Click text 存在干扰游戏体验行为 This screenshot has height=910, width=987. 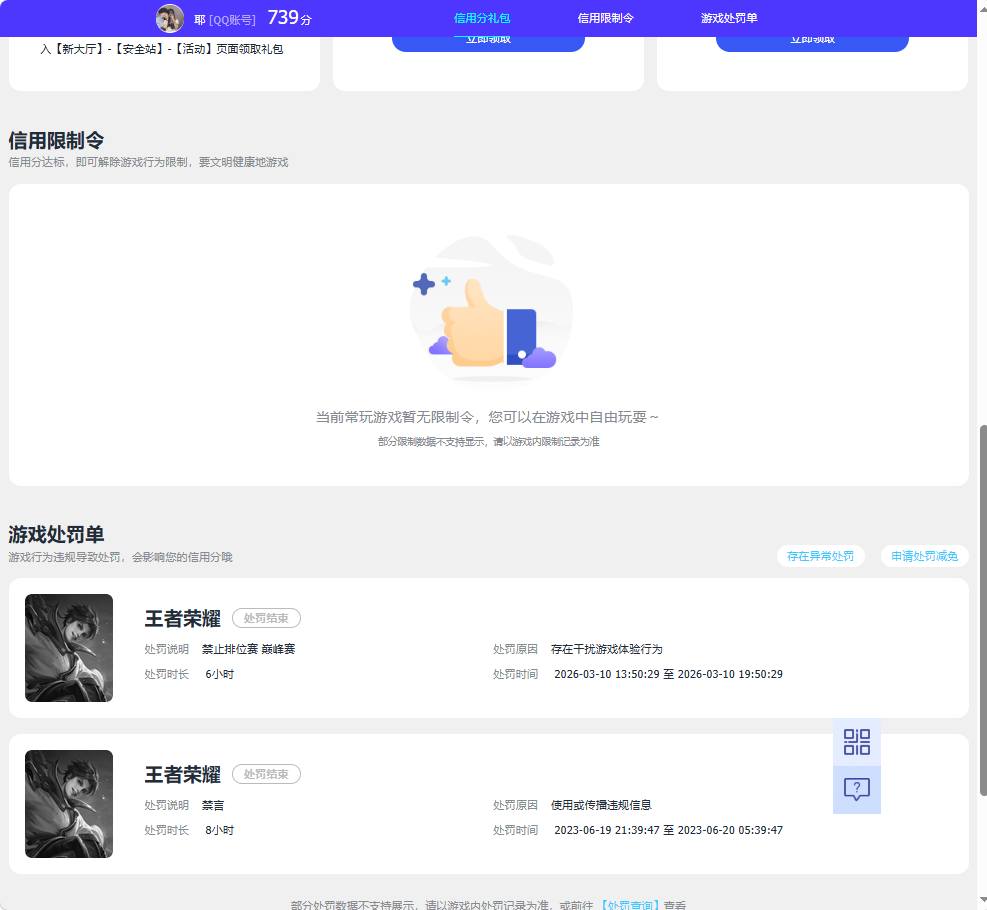[x=606, y=649]
